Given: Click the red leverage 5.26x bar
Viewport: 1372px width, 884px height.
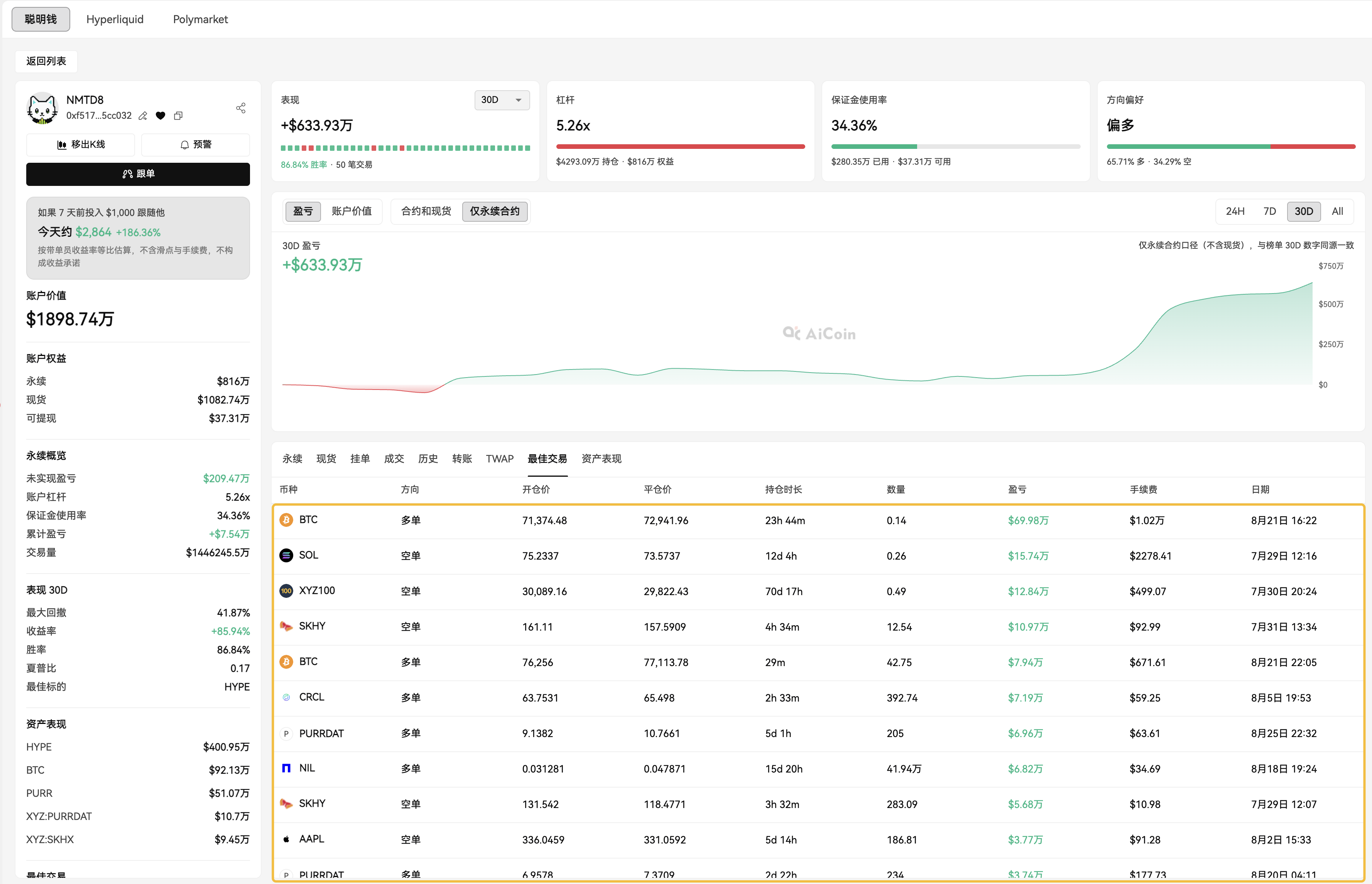Looking at the screenshot, I should [680, 147].
